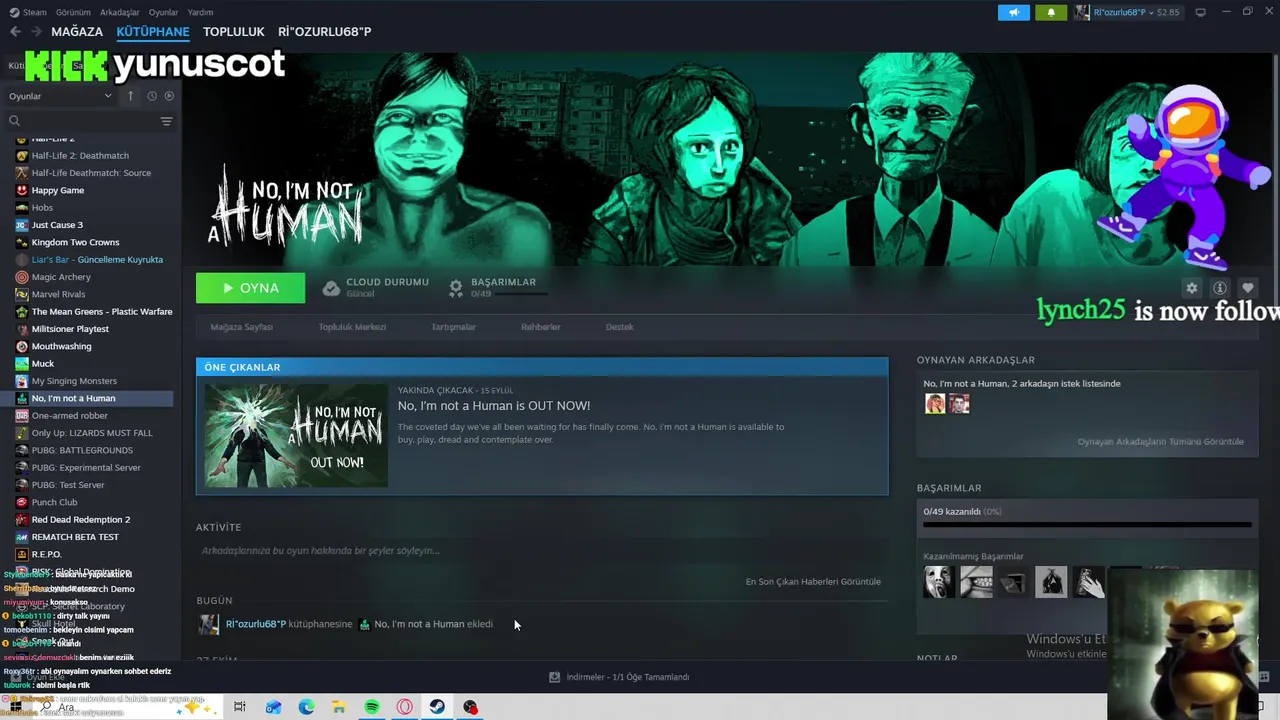Switch to the TOPLULUK tab
Viewport: 1280px width, 720px height.
click(234, 32)
